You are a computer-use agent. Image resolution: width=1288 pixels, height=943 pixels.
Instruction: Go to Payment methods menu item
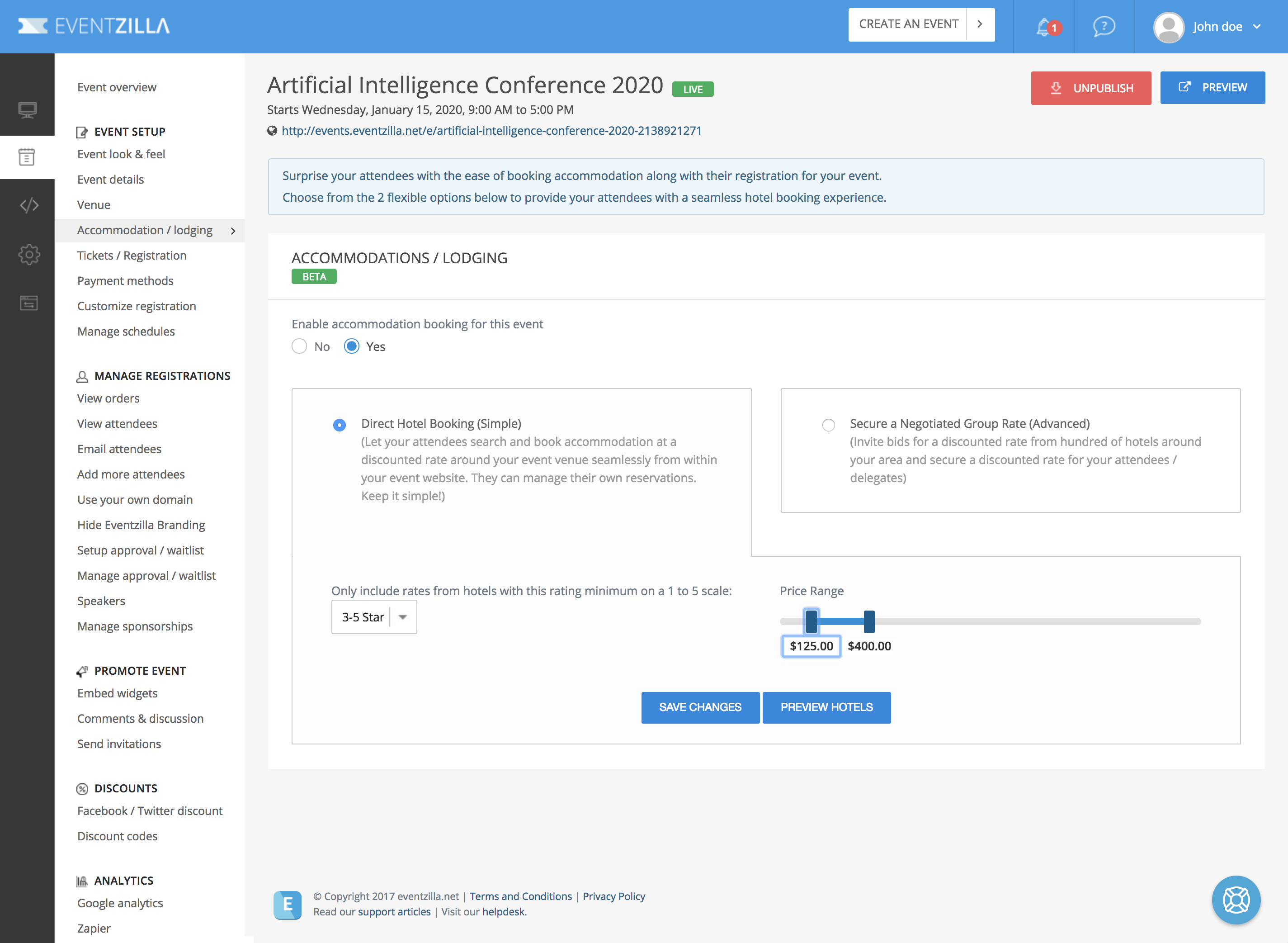pos(126,281)
